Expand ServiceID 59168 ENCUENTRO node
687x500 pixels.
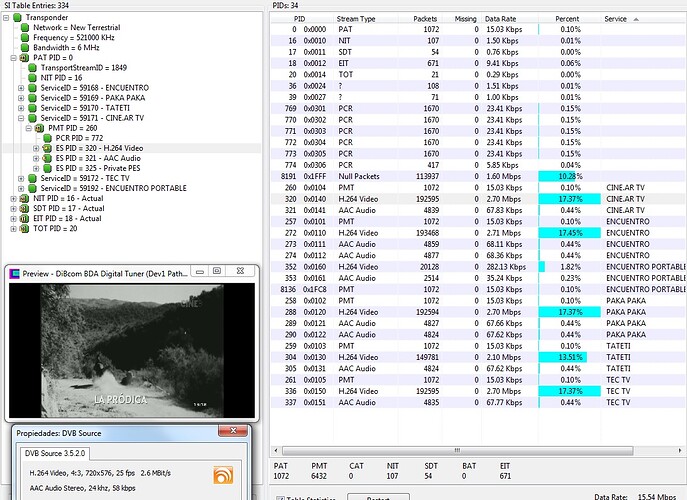click(x=21, y=89)
